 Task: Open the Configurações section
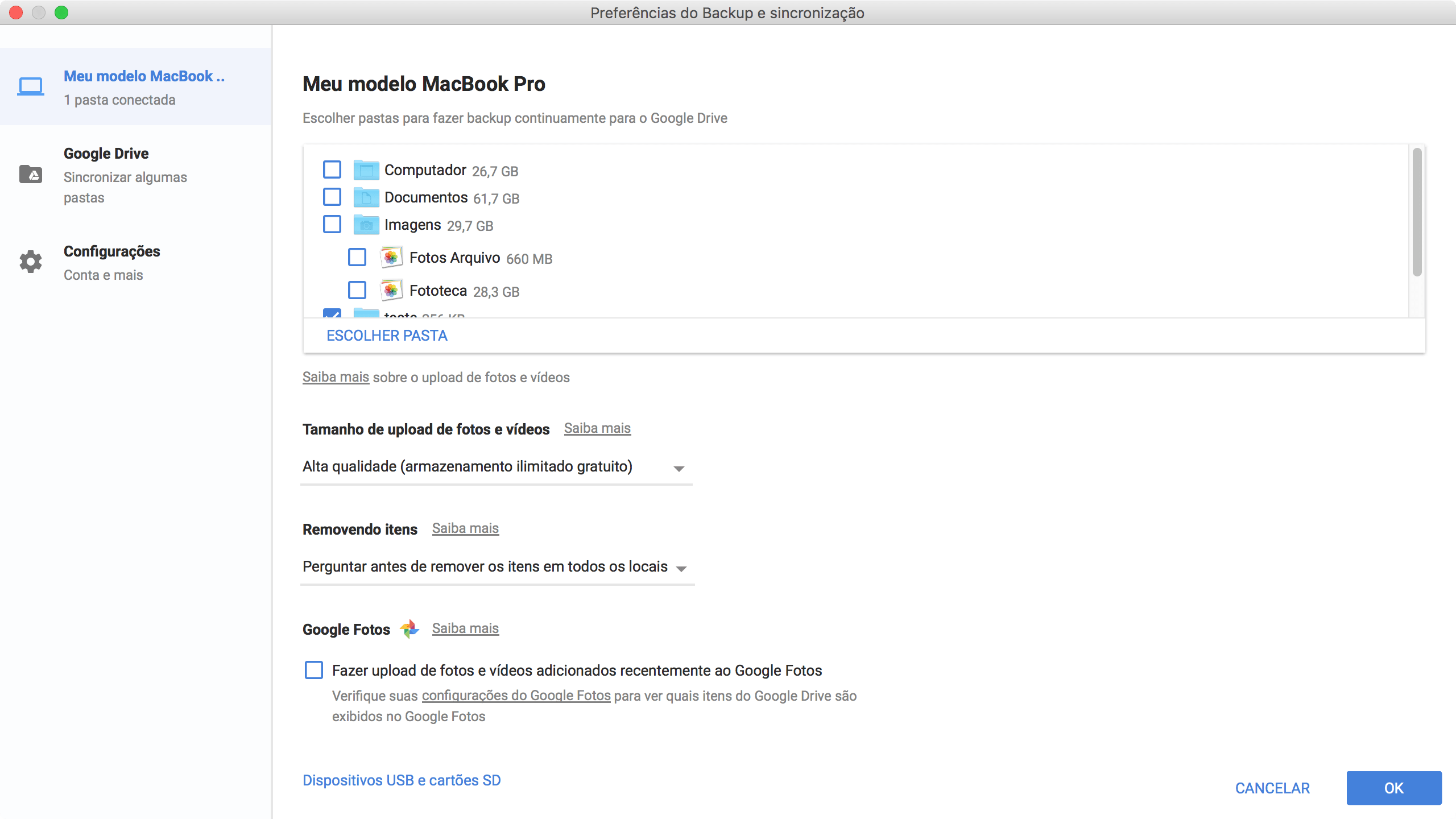click(x=112, y=251)
